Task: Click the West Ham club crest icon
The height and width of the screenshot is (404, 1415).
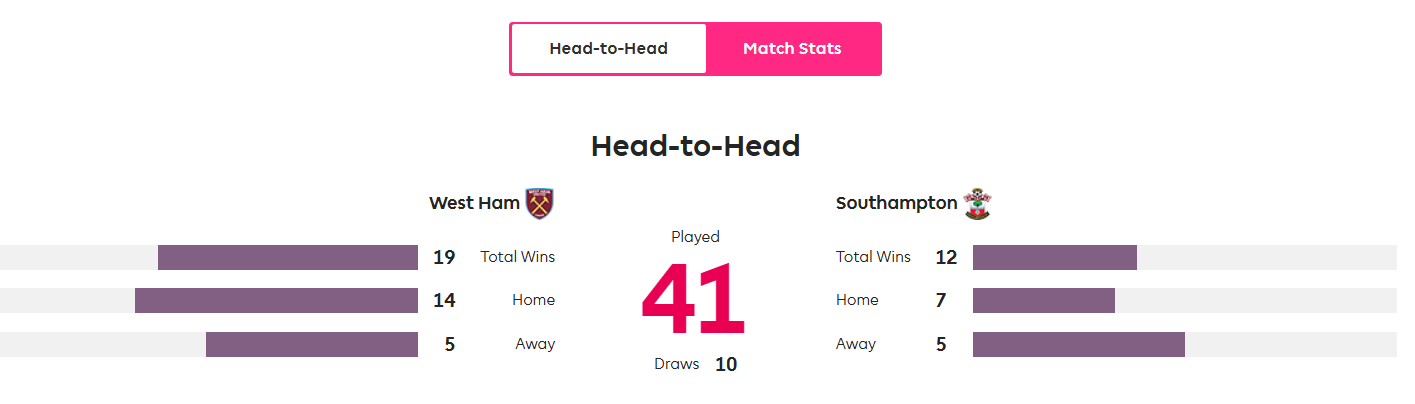Action: click(x=540, y=203)
